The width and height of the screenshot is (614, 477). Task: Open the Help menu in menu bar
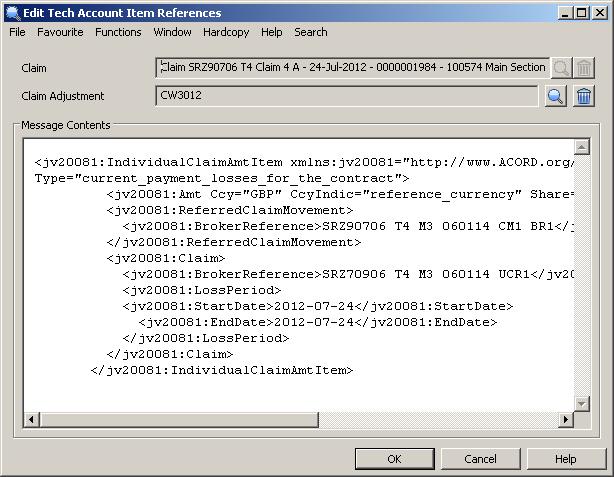[x=272, y=32]
